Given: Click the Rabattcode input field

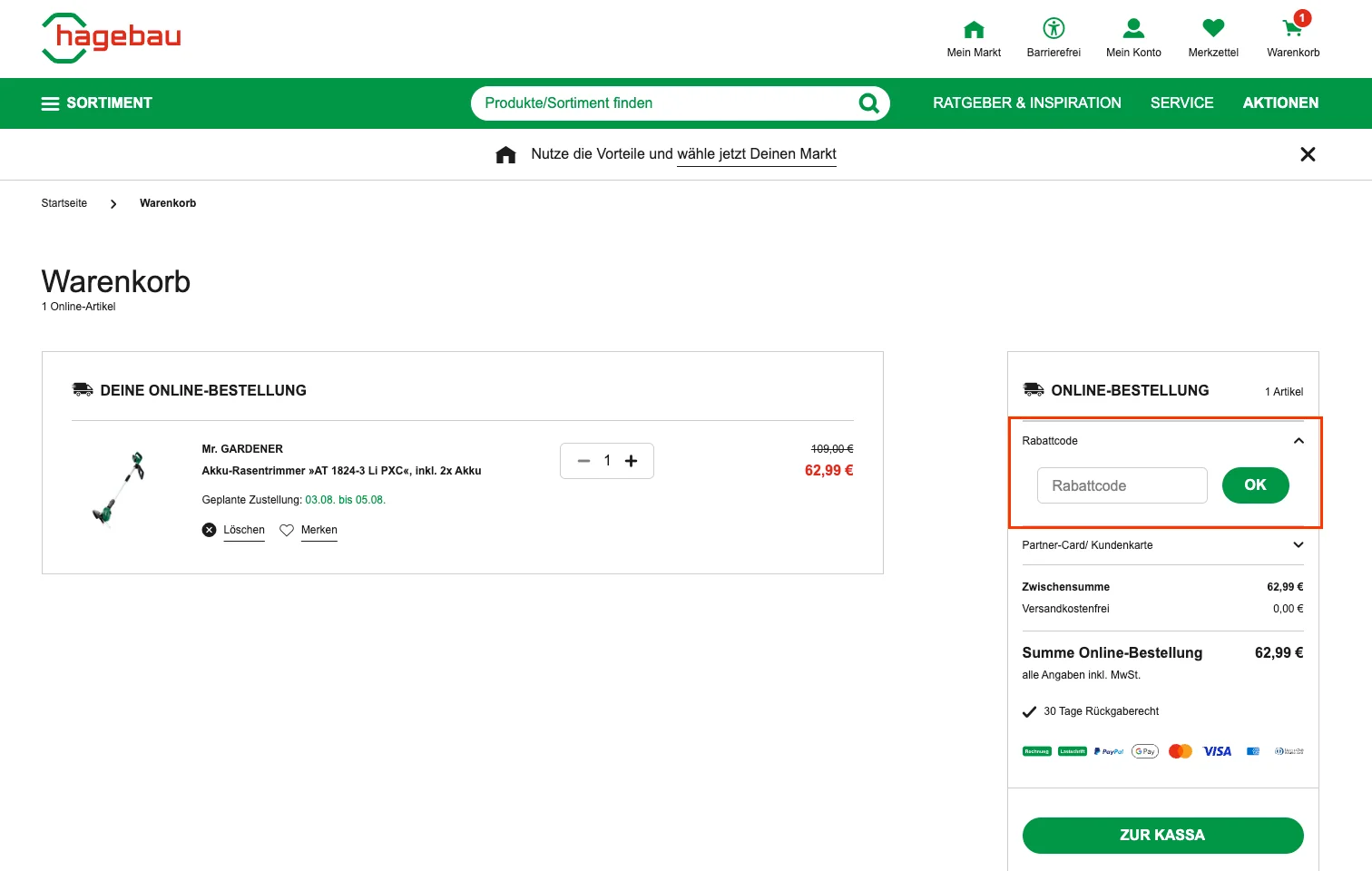Looking at the screenshot, I should tap(1122, 485).
